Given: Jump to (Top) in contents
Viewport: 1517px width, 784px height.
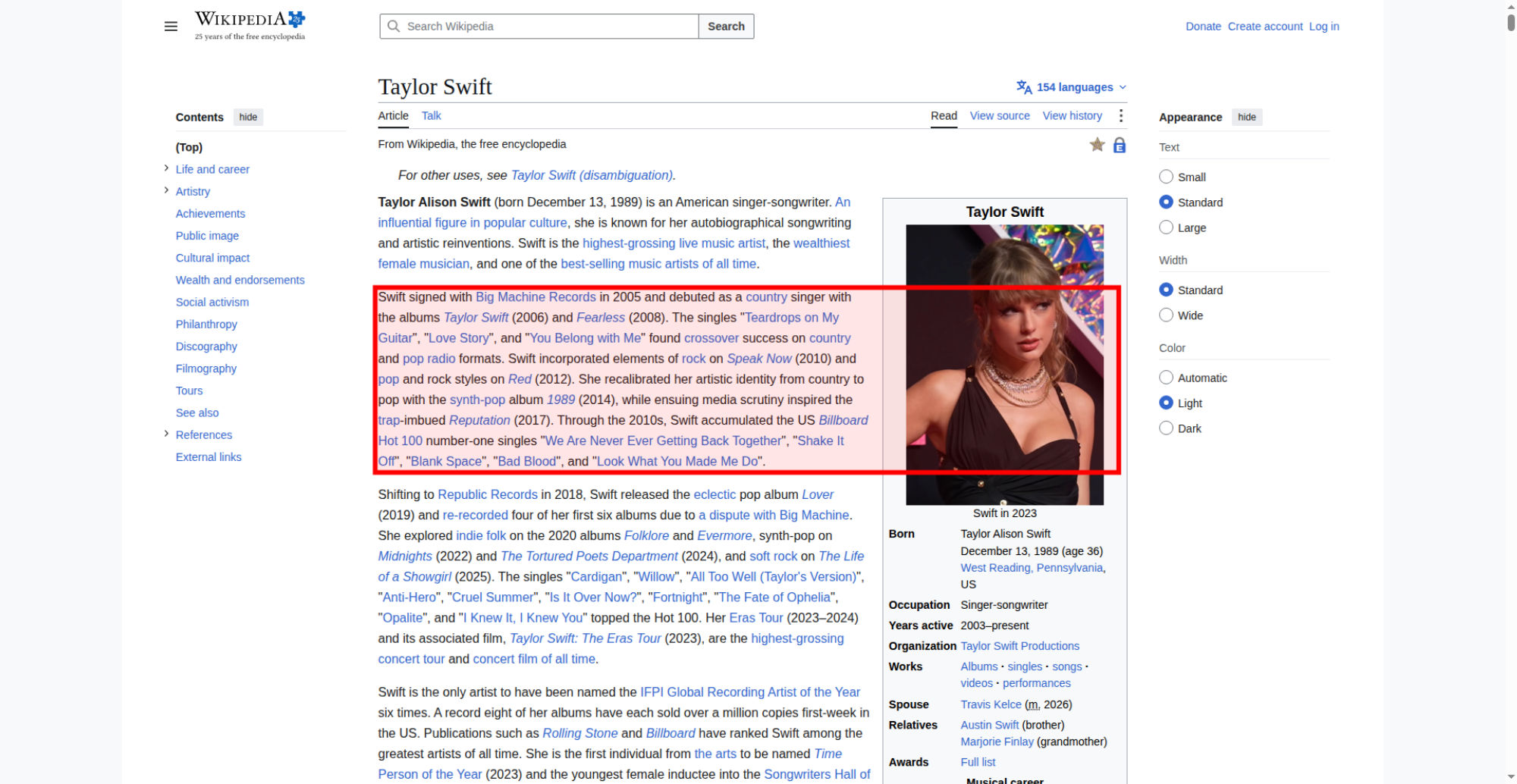Looking at the screenshot, I should (x=189, y=147).
